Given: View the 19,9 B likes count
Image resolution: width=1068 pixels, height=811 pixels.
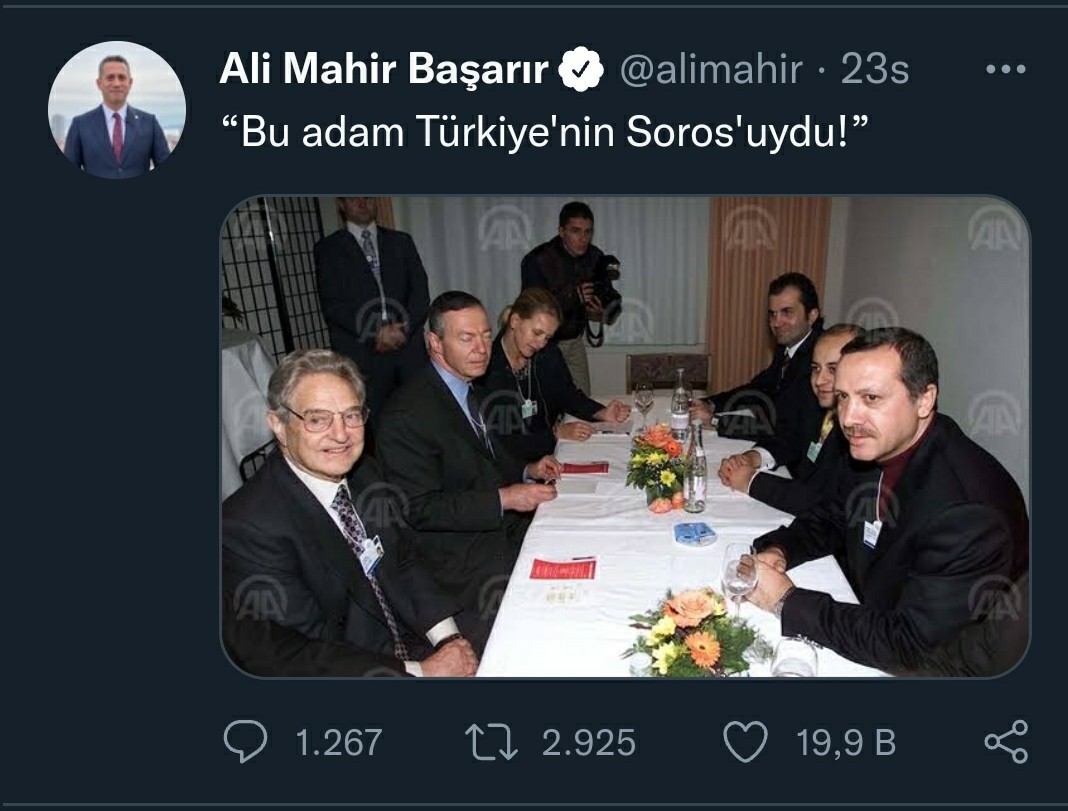Looking at the screenshot, I should pyautogui.click(x=845, y=742).
